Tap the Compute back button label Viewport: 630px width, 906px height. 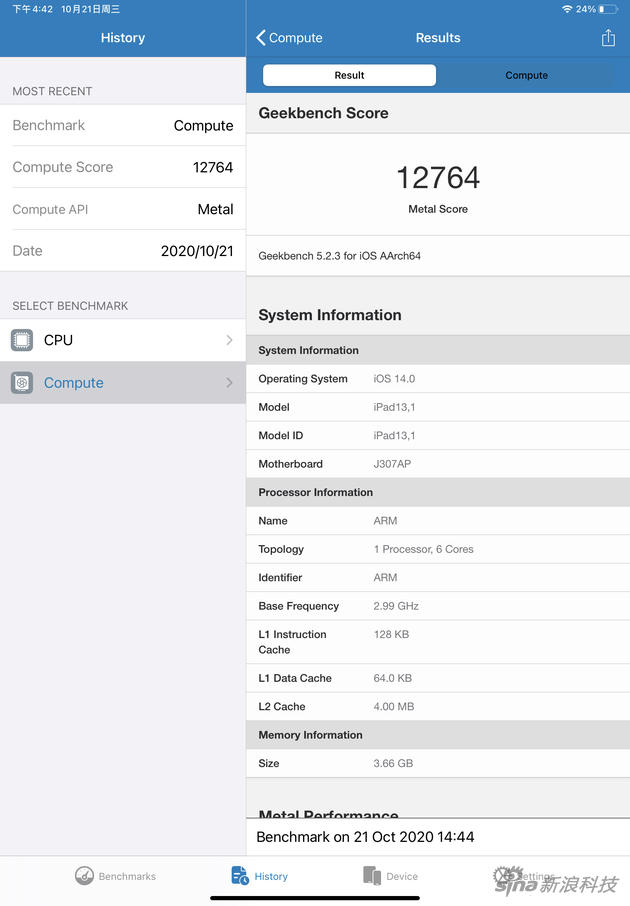pyautogui.click(x=295, y=38)
